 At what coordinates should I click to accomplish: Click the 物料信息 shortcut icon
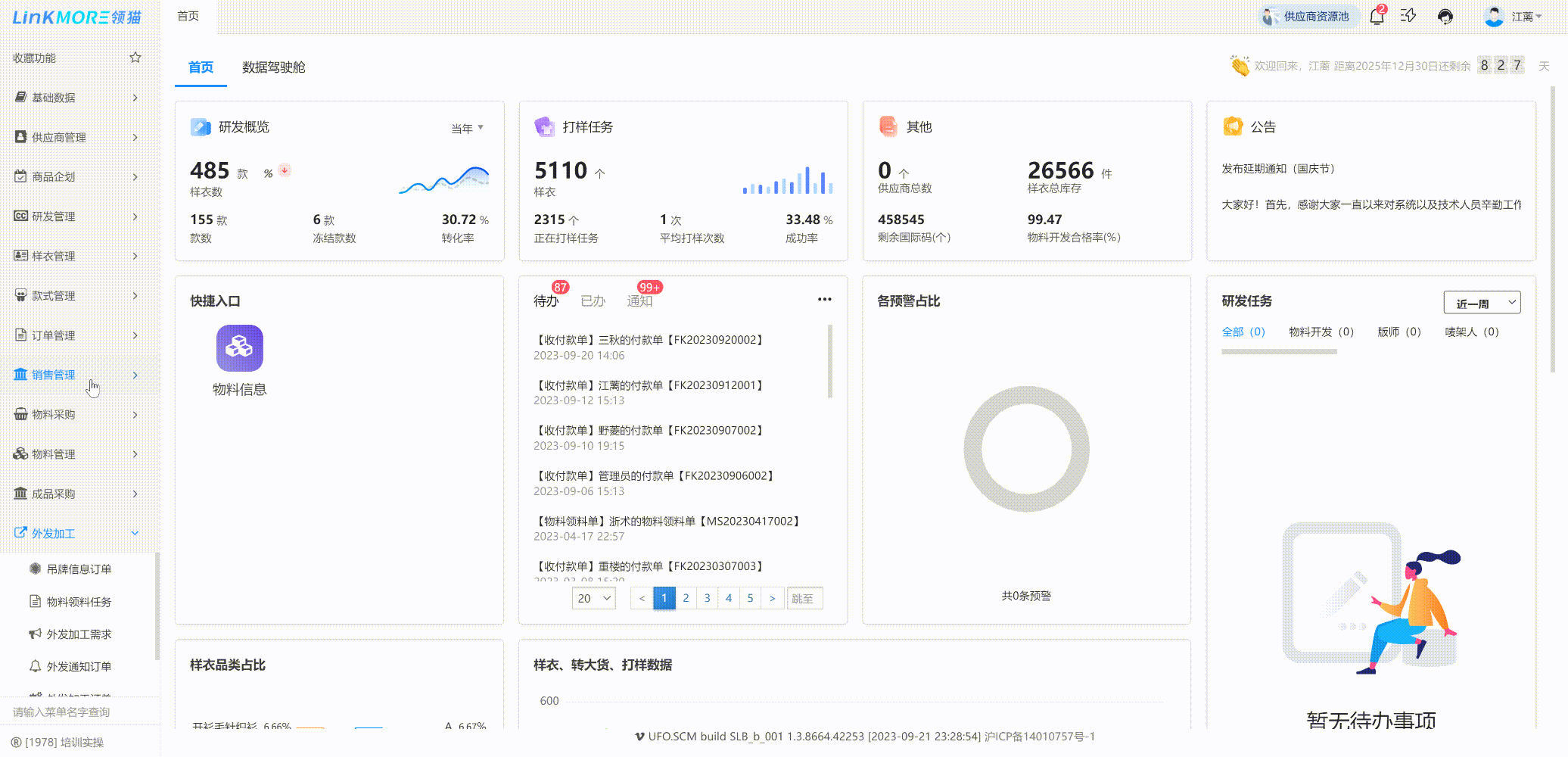[239, 348]
